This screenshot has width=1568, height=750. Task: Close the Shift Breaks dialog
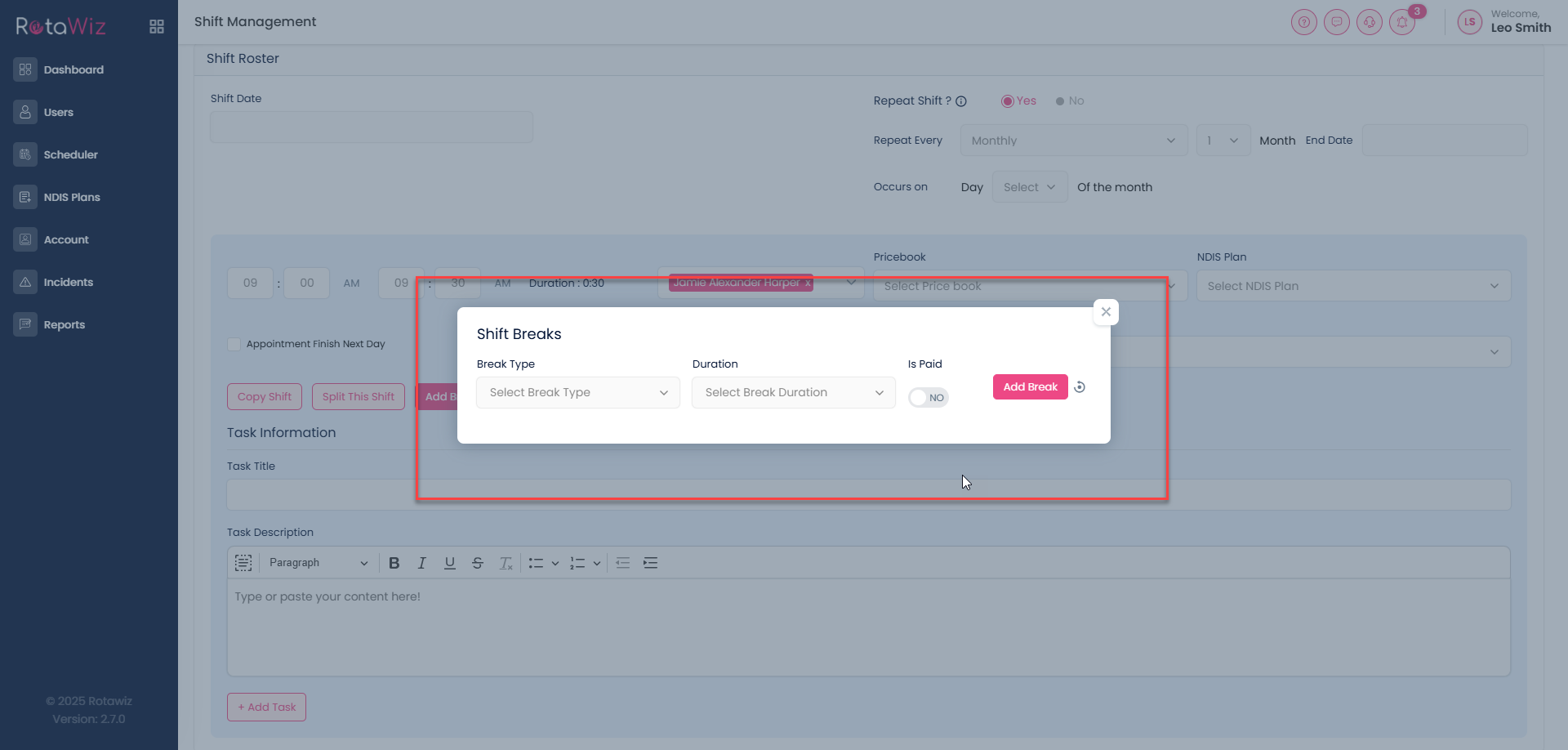(1106, 312)
